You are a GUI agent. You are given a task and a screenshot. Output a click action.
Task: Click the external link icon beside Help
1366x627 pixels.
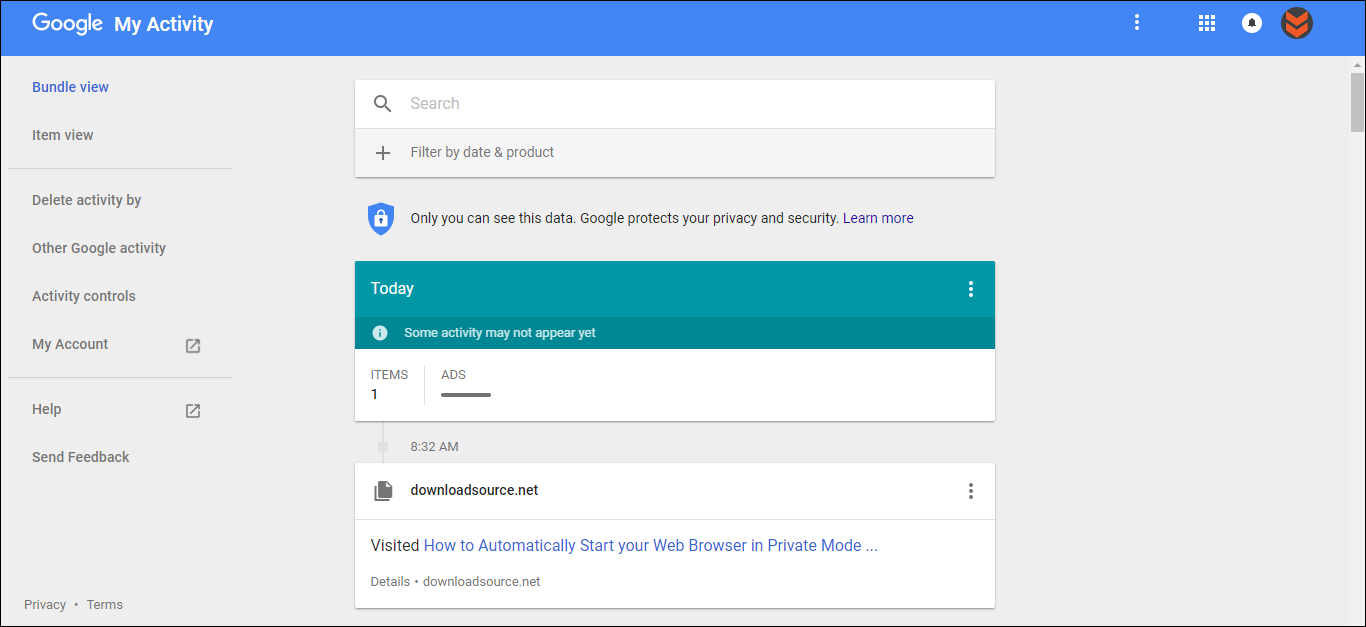point(193,410)
